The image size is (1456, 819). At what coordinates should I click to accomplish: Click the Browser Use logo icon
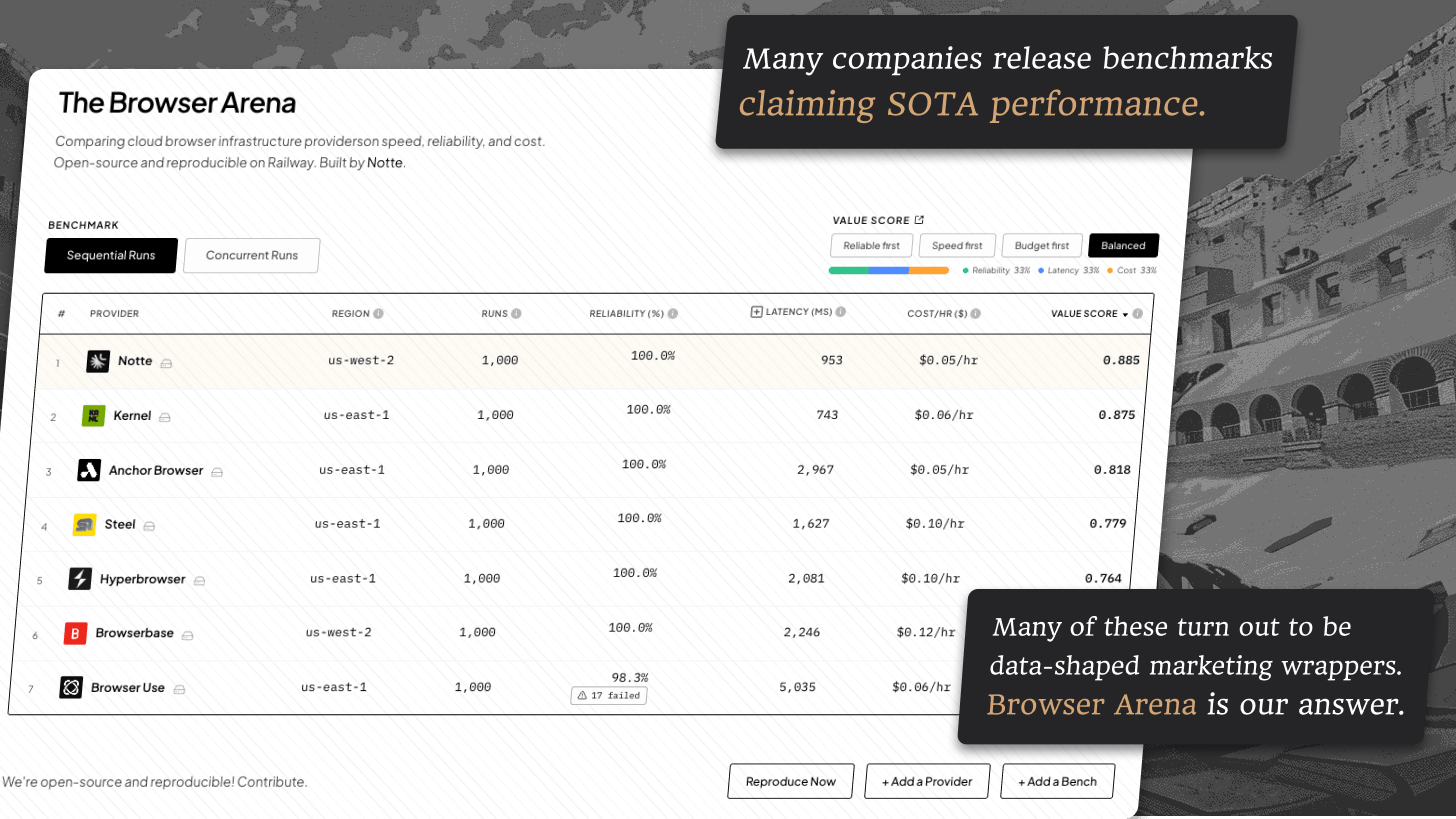[x=71, y=688]
